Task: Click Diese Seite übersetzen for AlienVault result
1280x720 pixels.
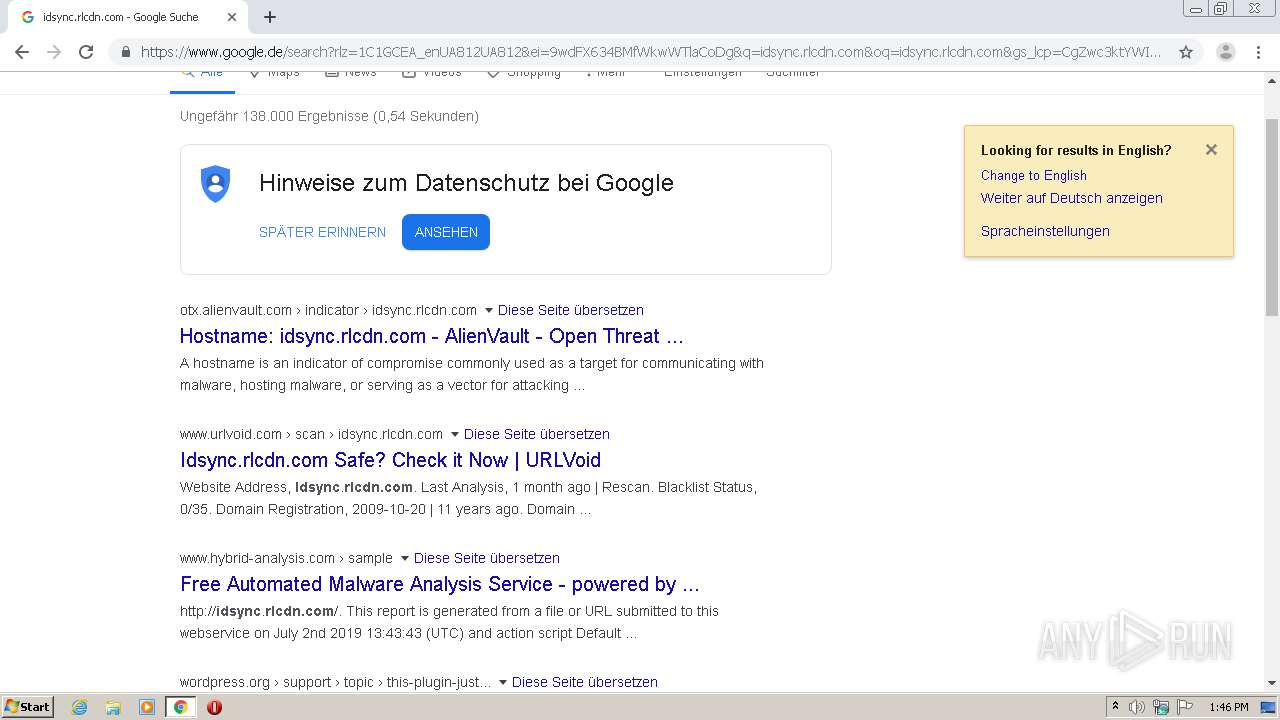Action: coord(571,310)
